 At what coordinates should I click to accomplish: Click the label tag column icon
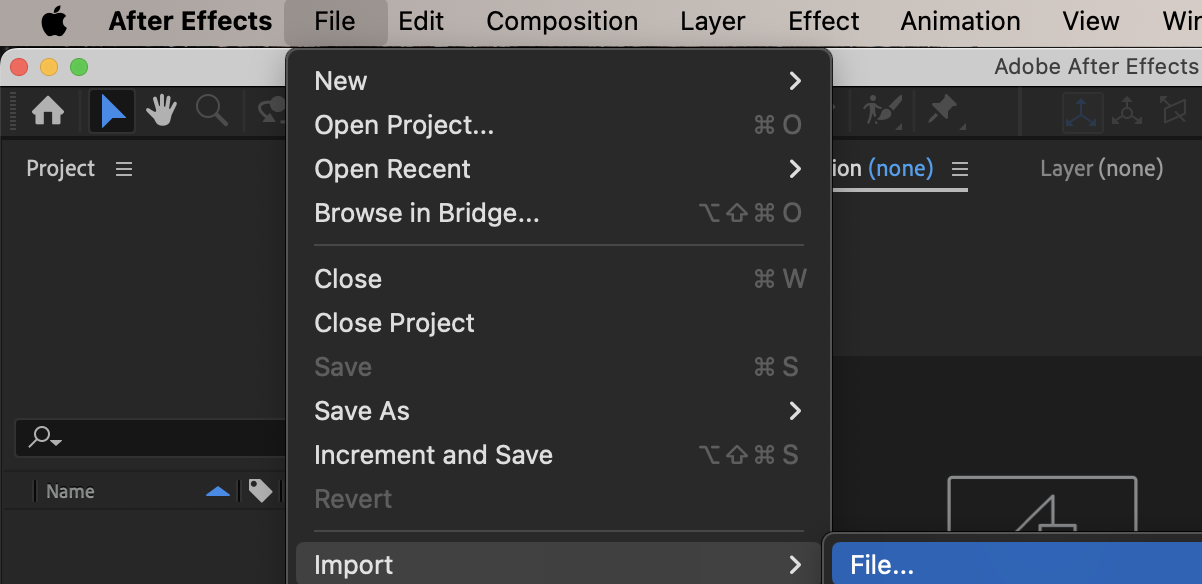coord(261,491)
